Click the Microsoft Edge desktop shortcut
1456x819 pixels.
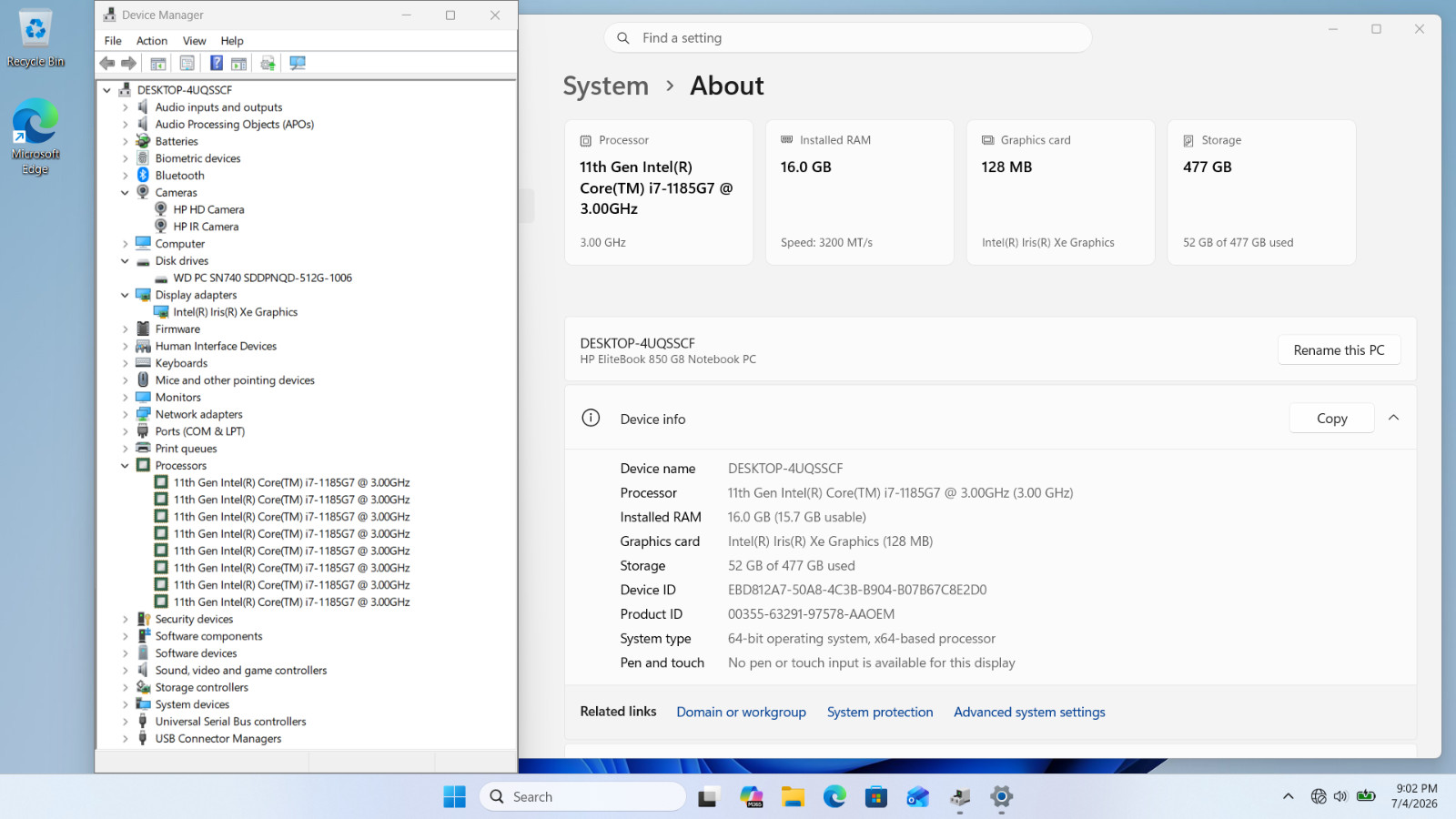[x=35, y=136]
